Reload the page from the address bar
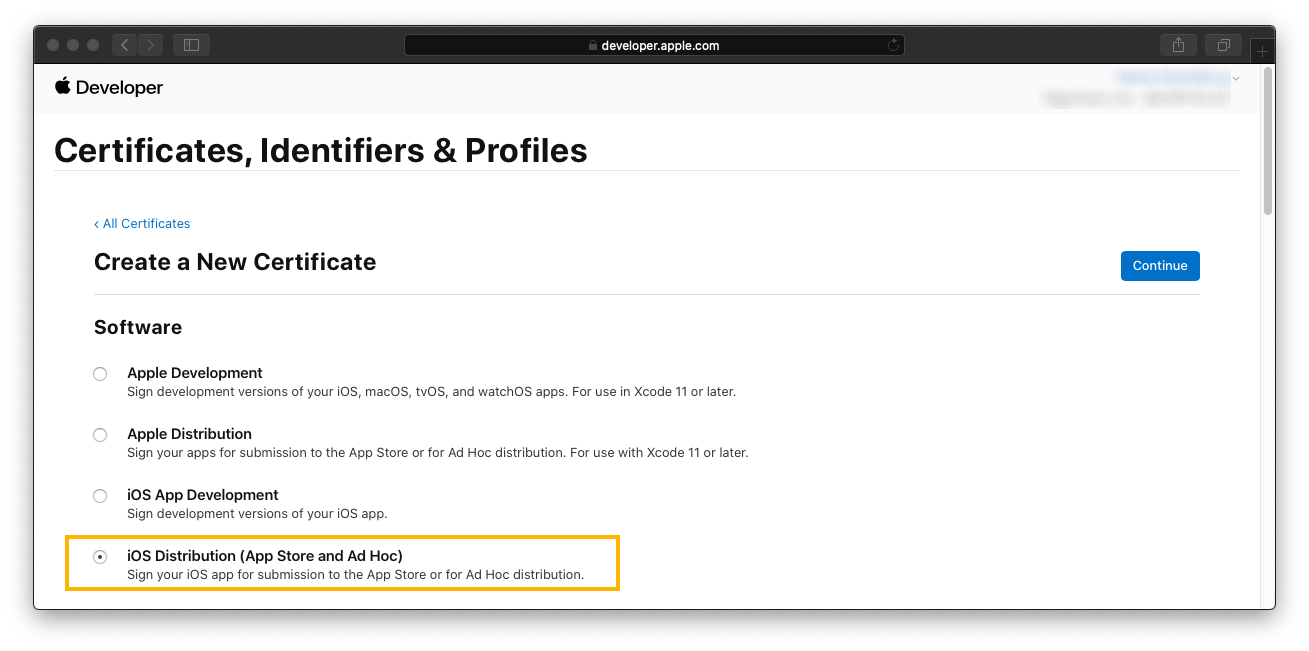The image size is (1309, 651). point(893,45)
